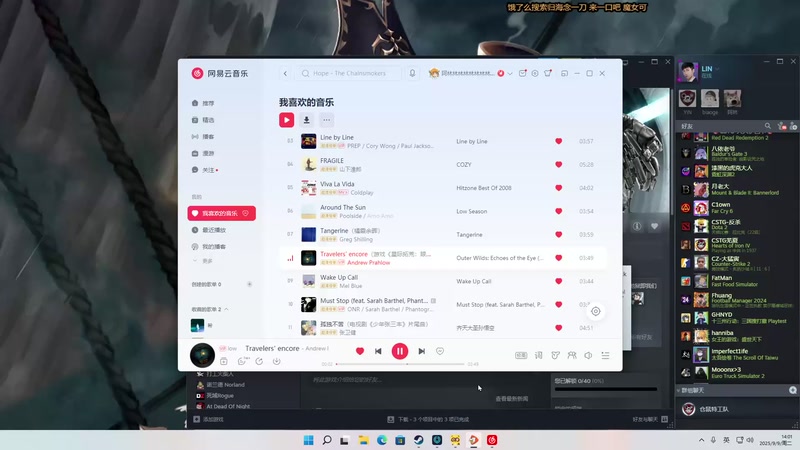Share the currently playing song
Viewport: 800px width, 450px height.
(x=259, y=361)
